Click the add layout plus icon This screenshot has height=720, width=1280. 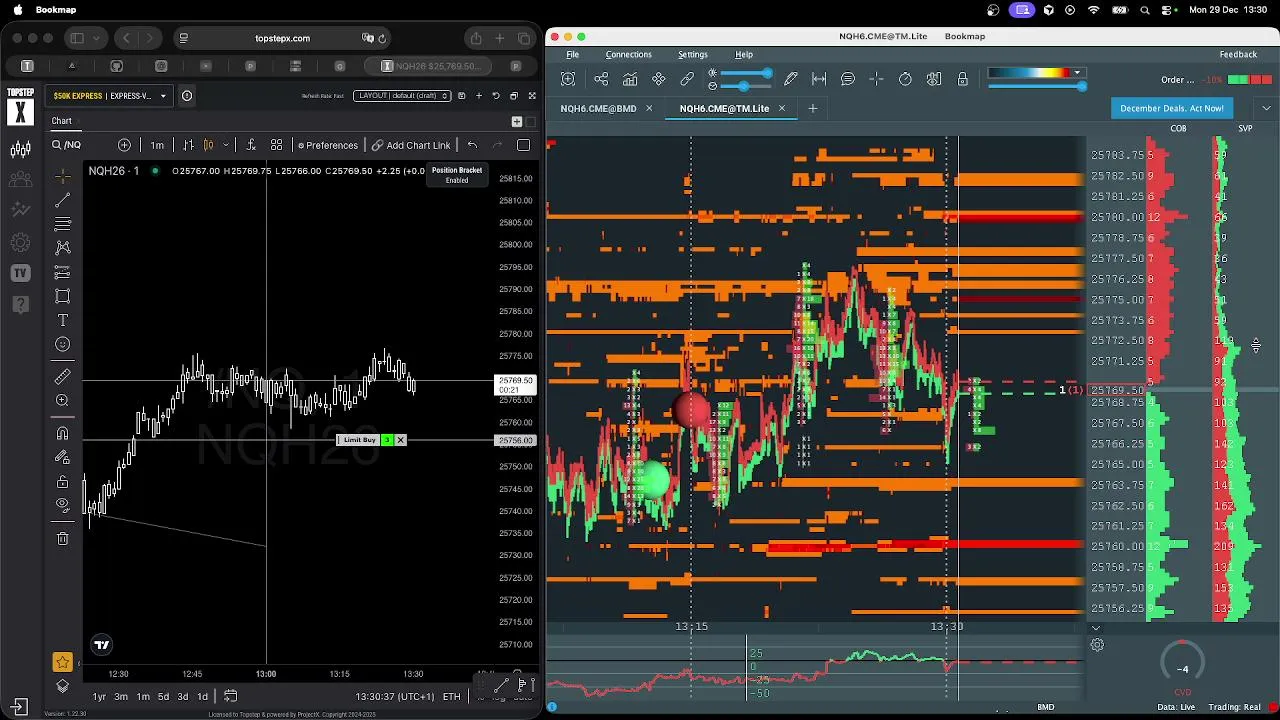click(479, 96)
